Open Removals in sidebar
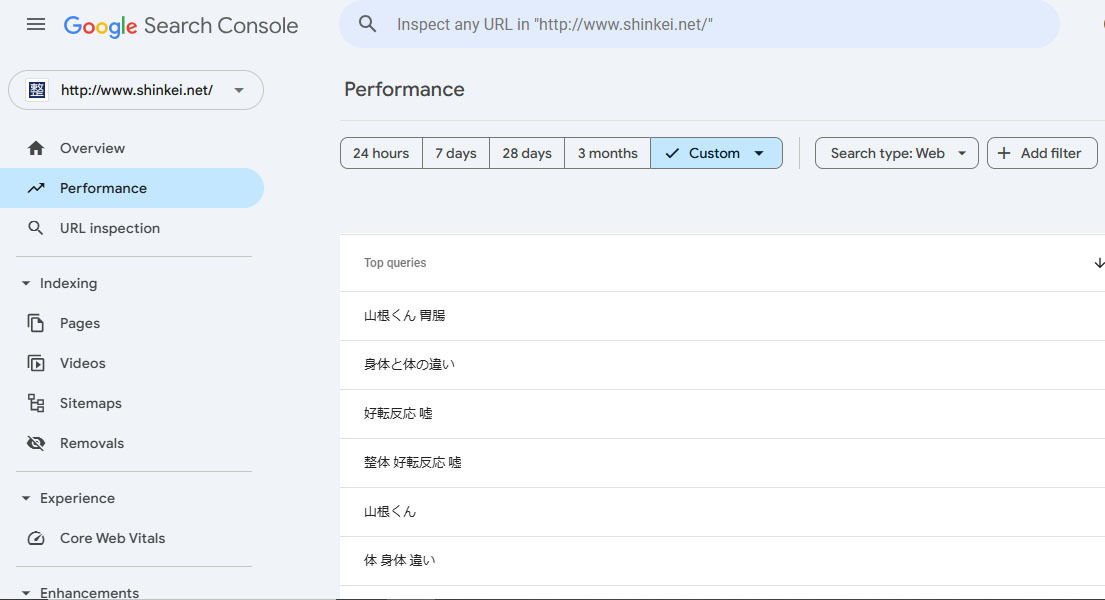The width and height of the screenshot is (1105, 600). [132, 443]
